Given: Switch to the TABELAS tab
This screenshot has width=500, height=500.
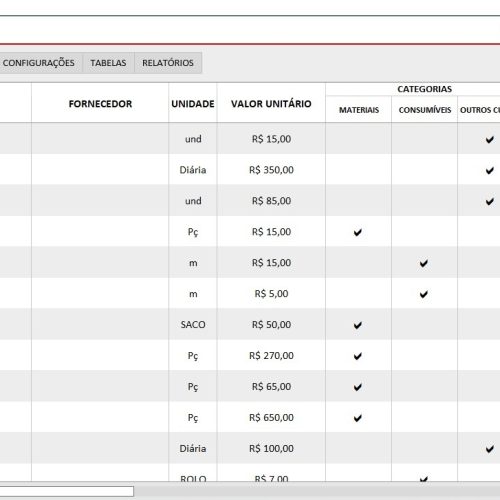Looking at the screenshot, I should (x=108, y=63).
